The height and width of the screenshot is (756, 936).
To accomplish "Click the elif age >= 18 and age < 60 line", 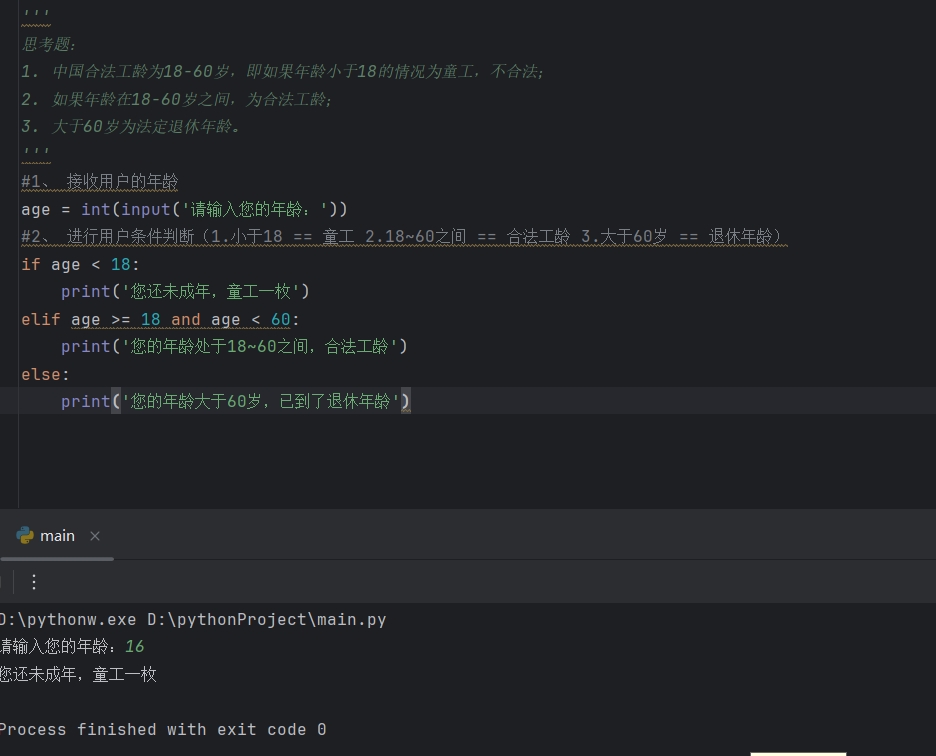I will point(160,319).
